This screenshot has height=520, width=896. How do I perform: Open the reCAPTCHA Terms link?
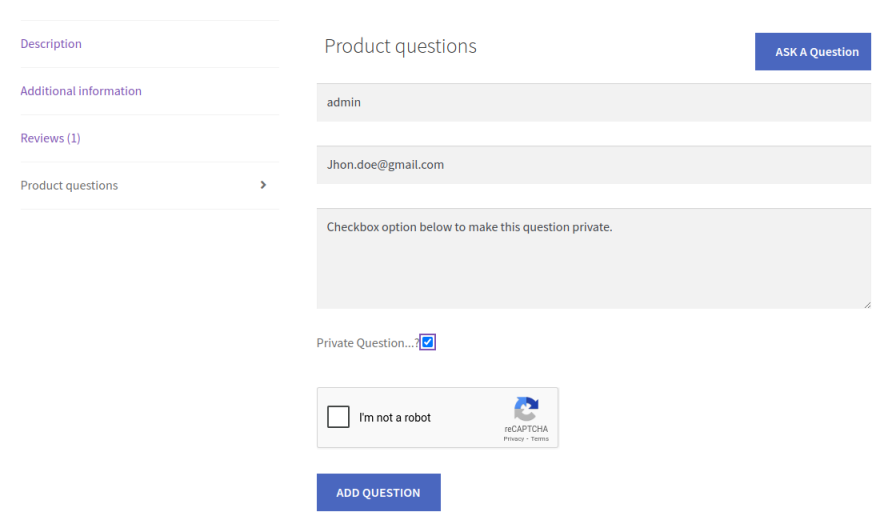[x=540, y=439]
